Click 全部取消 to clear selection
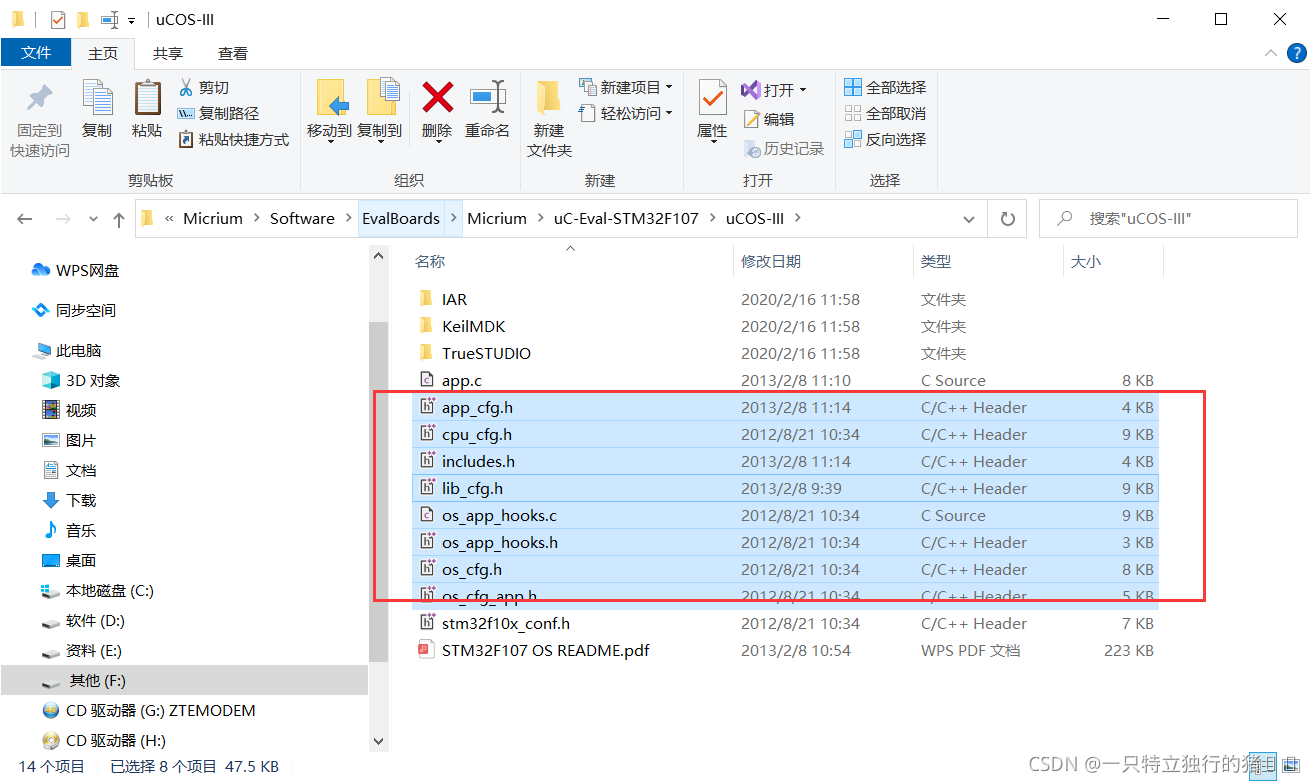1311x782 pixels. 884,113
